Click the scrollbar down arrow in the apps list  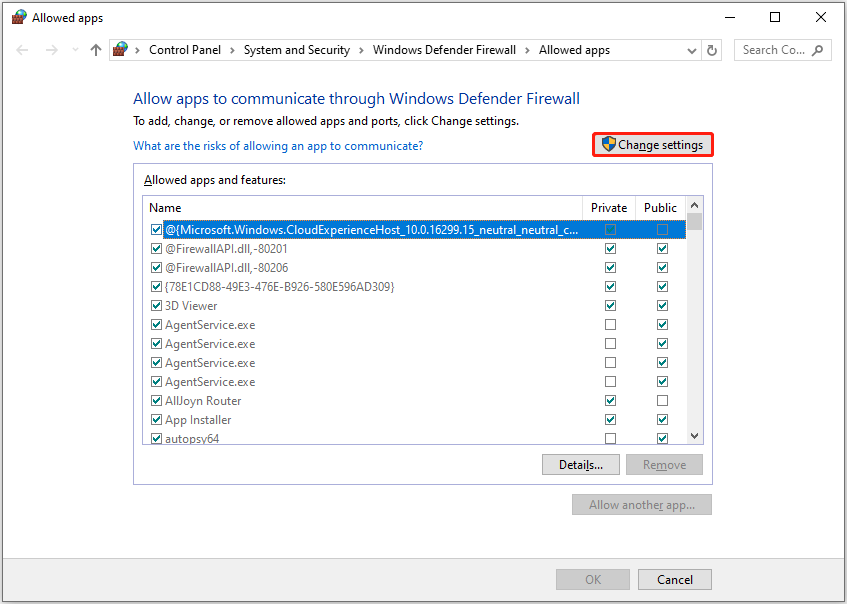tap(694, 438)
